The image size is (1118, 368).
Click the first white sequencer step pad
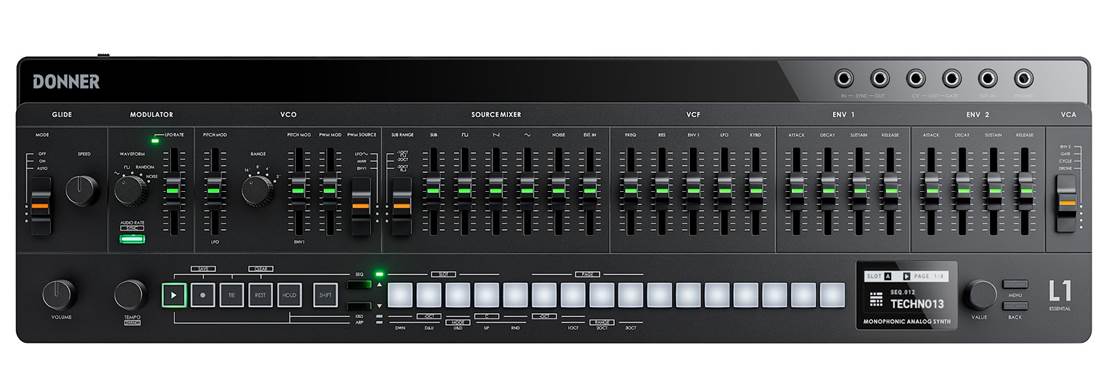(x=400, y=295)
